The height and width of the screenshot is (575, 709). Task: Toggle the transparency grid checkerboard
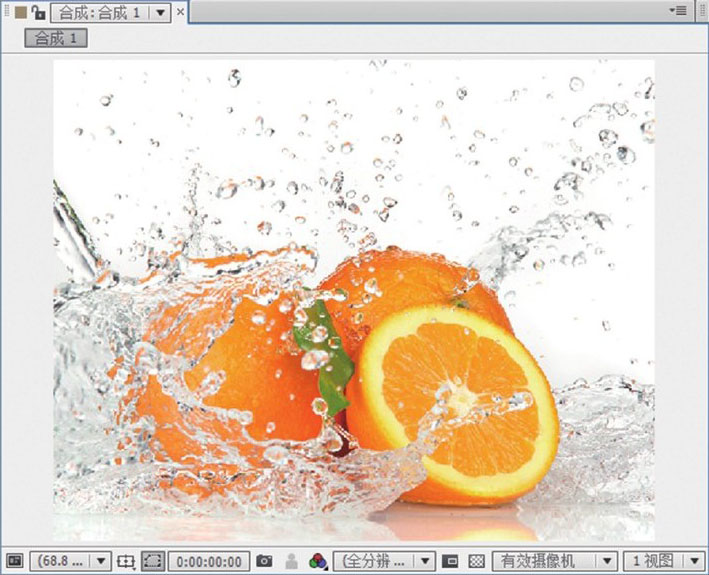click(477, 562)
